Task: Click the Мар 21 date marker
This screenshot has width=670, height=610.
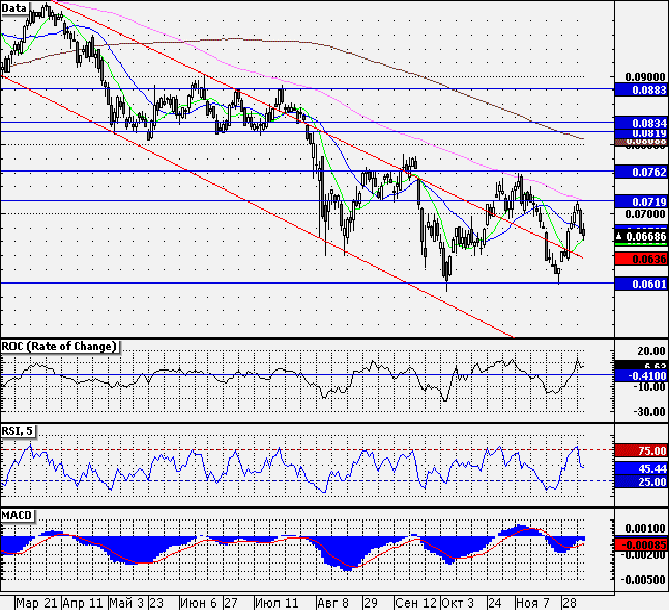Action: coord(37,603)
